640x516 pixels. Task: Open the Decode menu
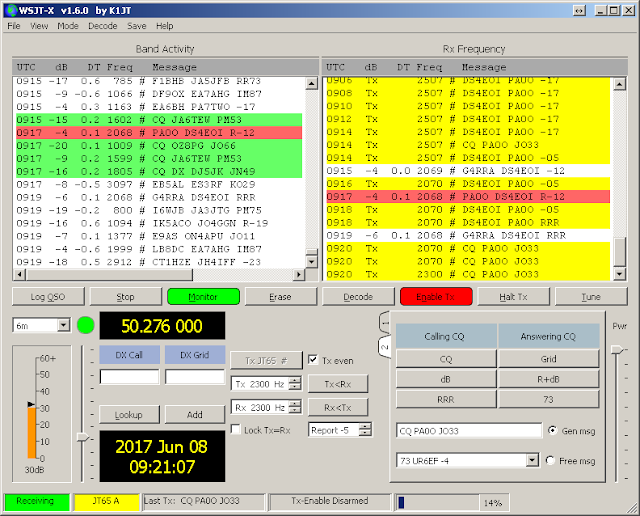point(102,26)
